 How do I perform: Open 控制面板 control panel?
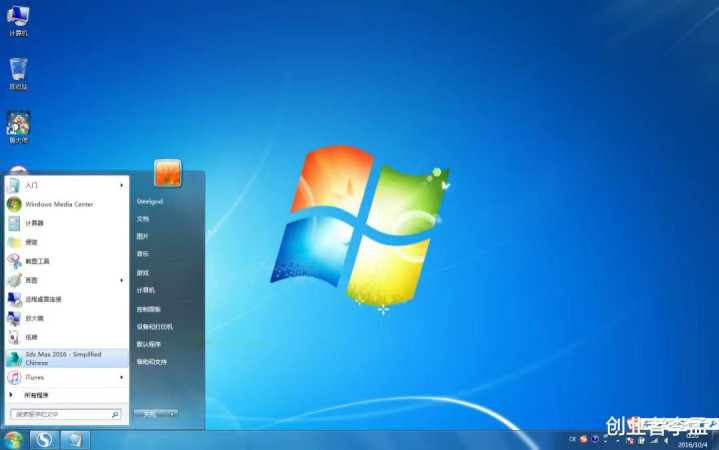pyautogui.click(x=148, y=309)
